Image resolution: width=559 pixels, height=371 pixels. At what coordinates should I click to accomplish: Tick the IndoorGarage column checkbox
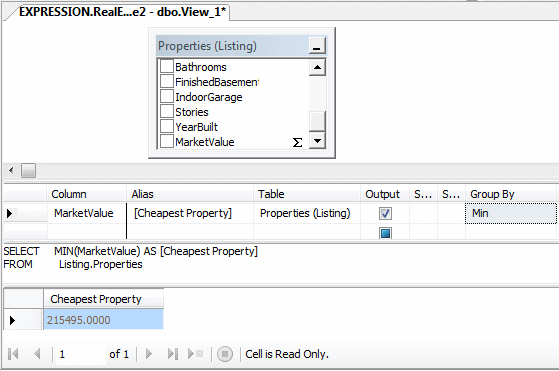pyautogui.click(x=166, y=96)
